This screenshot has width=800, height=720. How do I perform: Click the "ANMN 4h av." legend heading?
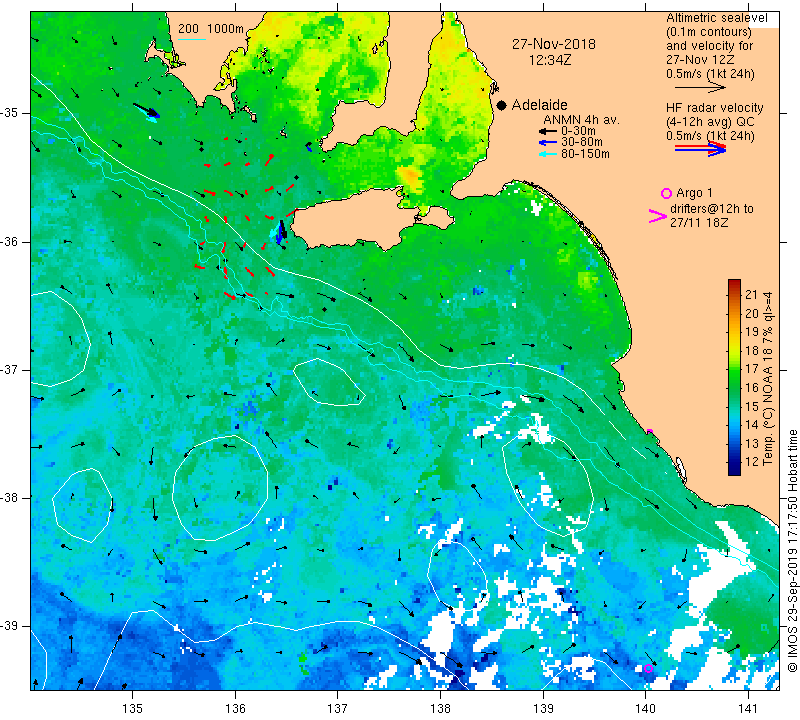pos(581,120)
